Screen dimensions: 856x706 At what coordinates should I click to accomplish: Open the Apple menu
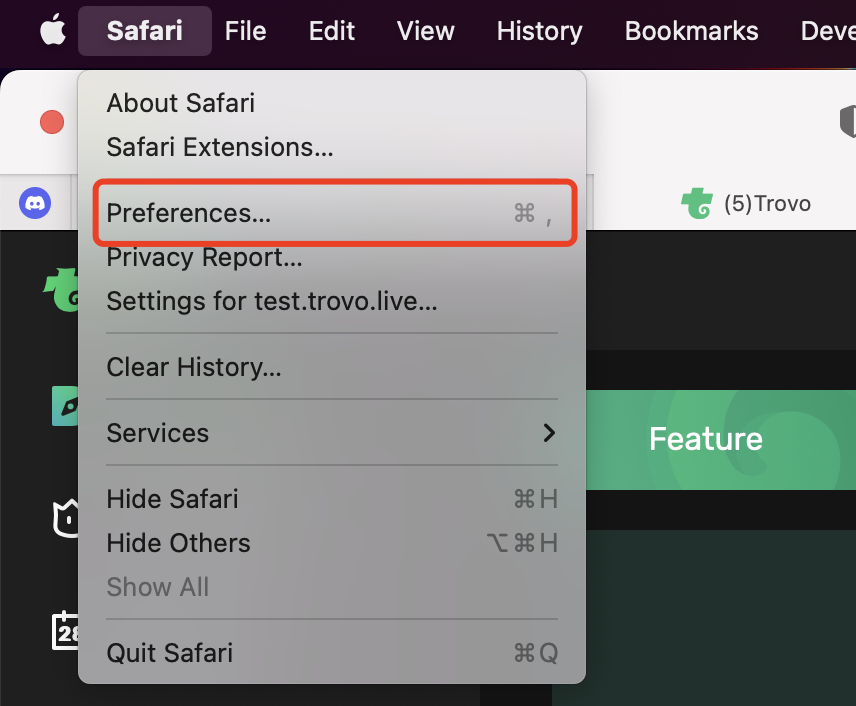(53, 30)
